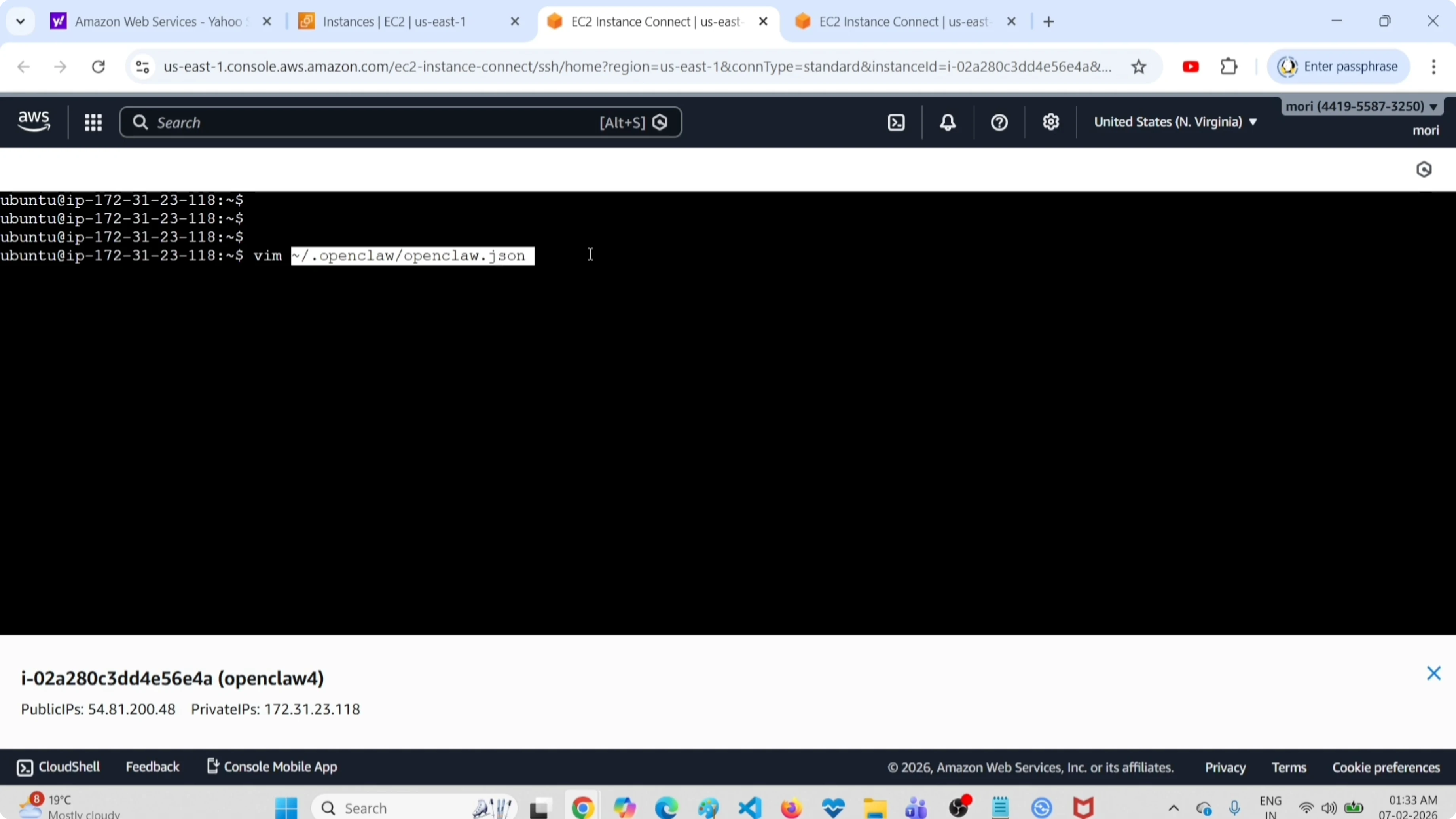Expand the United States (N. Virginia) region dropdown
Image resolution: width=1456 pixels, height=819 pixels.
pos(1175,122)
